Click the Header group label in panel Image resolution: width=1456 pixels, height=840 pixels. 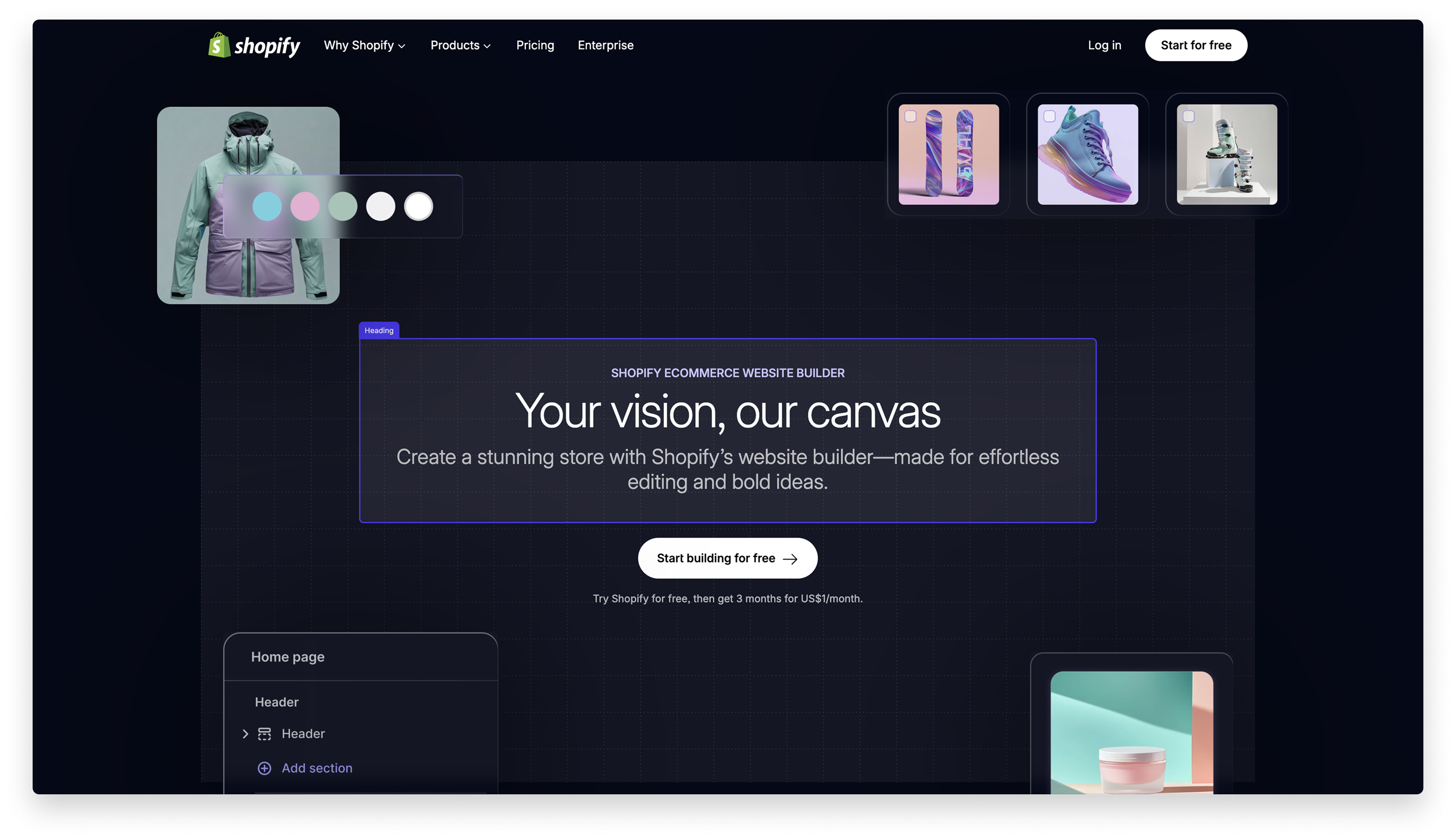[277, 701]
